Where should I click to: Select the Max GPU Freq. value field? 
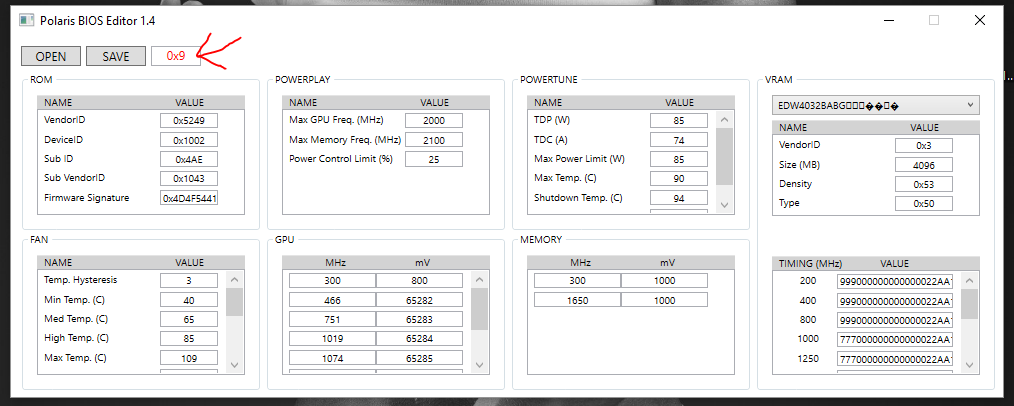coord(434,121)
